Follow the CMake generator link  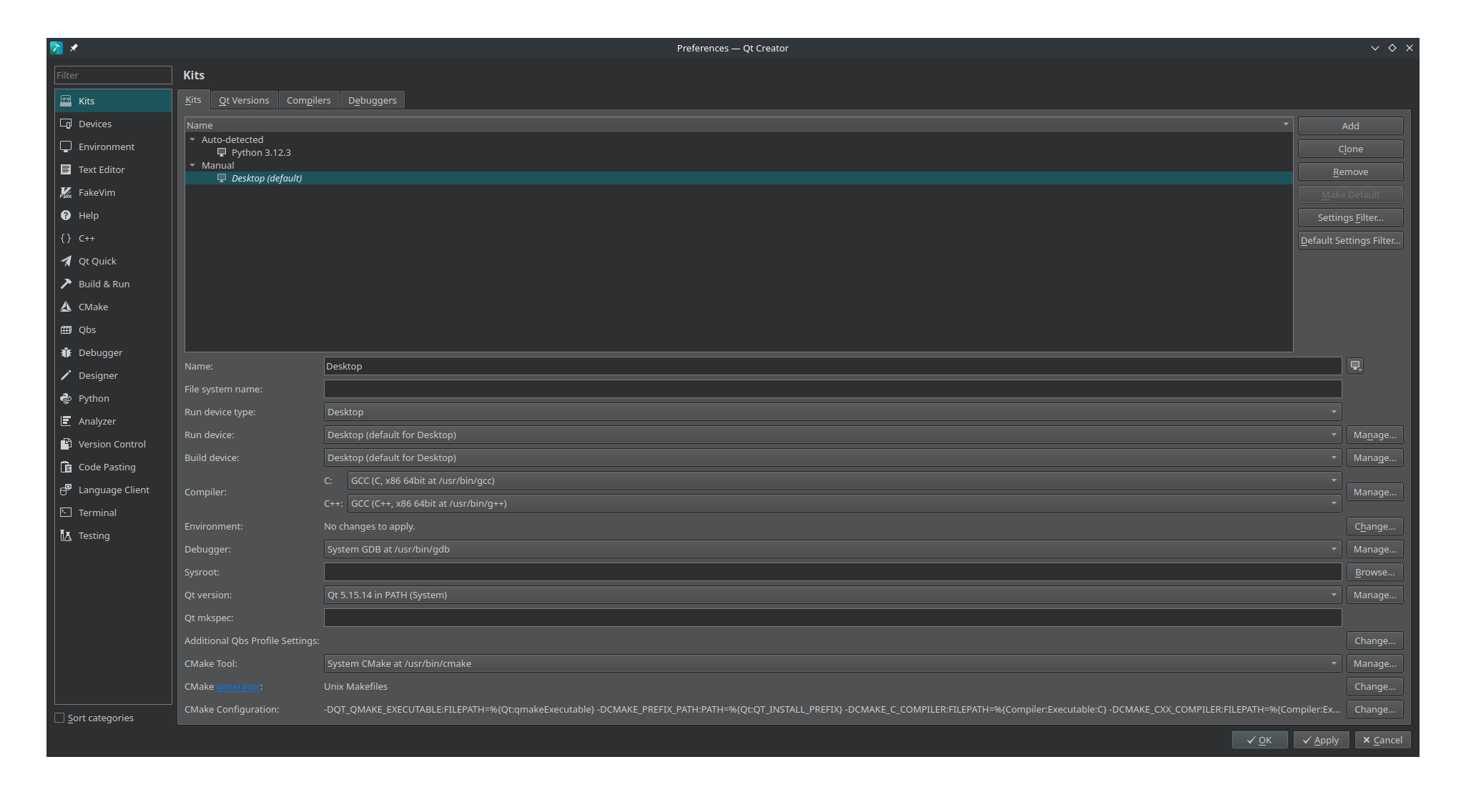[238, 686]
